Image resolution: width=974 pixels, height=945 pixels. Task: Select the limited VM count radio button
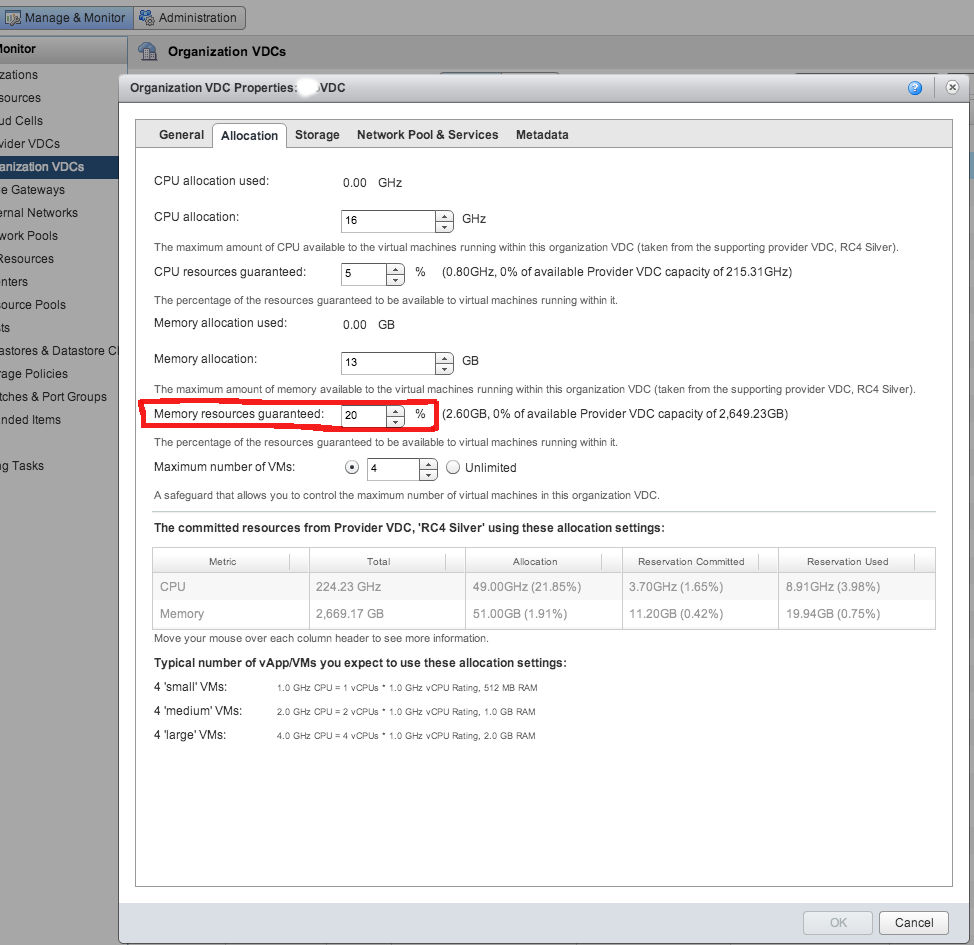pos(351,467)
